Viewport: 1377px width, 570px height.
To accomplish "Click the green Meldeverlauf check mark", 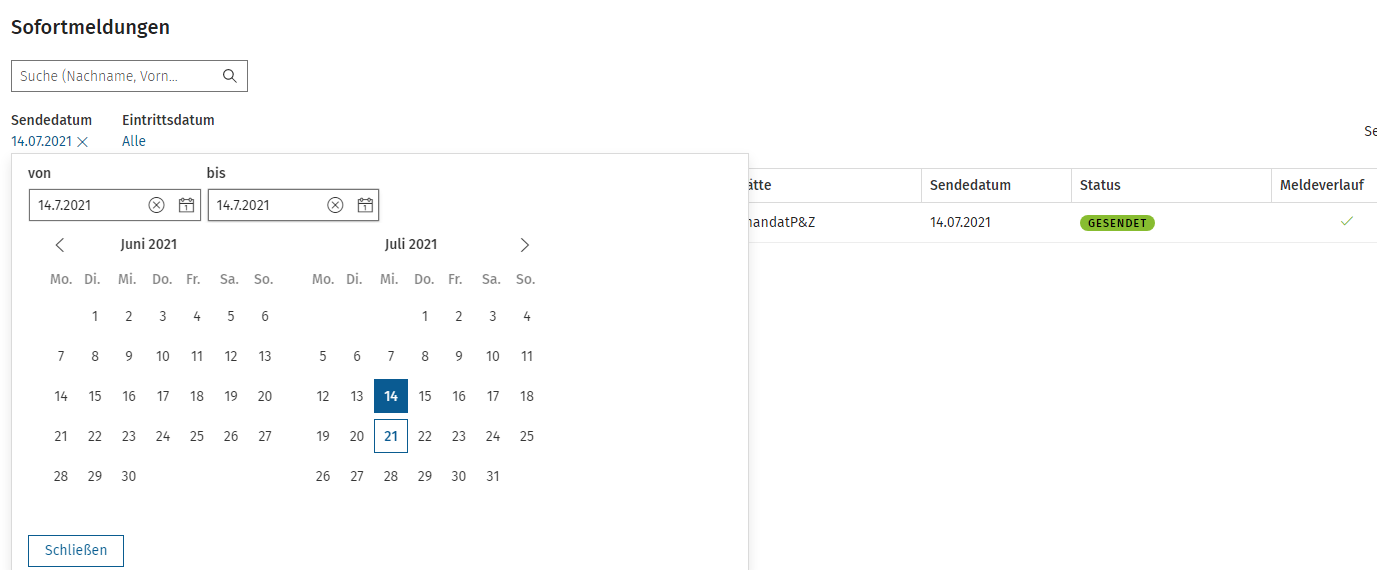I will pos(1347,221).
